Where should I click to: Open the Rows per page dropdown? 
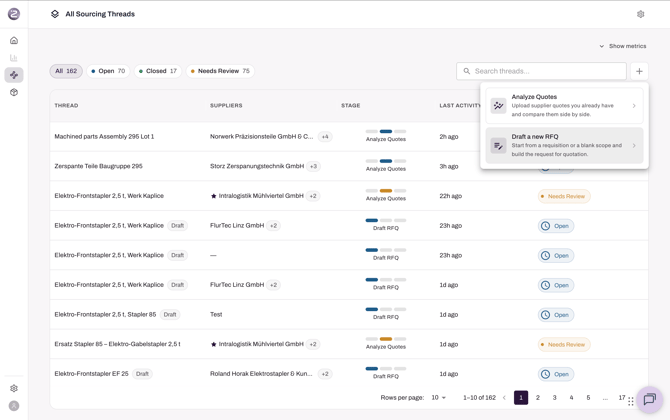tap(438, 397)
